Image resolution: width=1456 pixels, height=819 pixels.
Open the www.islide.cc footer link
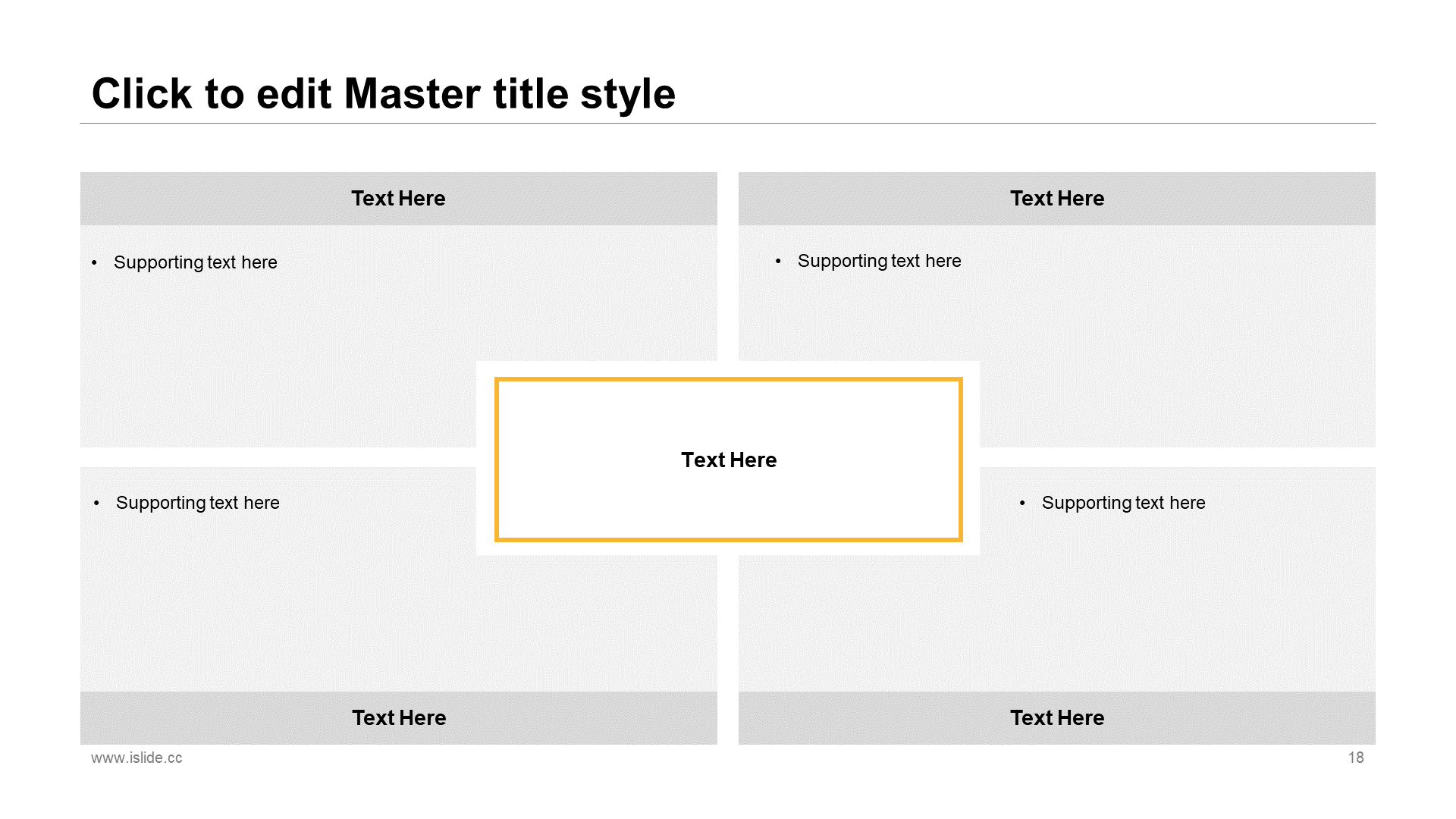[136, 758]
